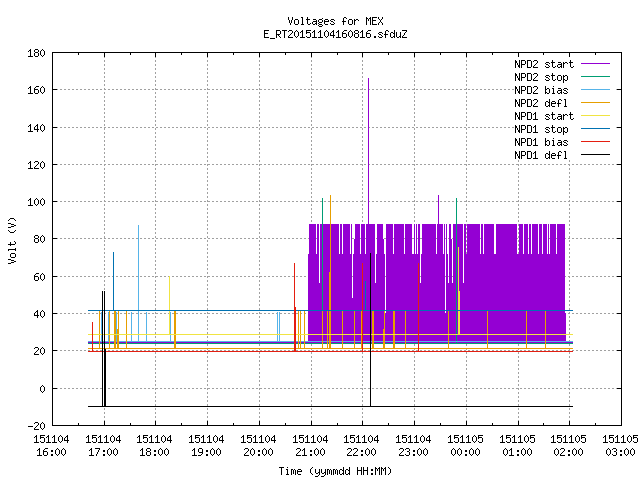Click the green line sample beside NPD2 stop

(595, 77)
